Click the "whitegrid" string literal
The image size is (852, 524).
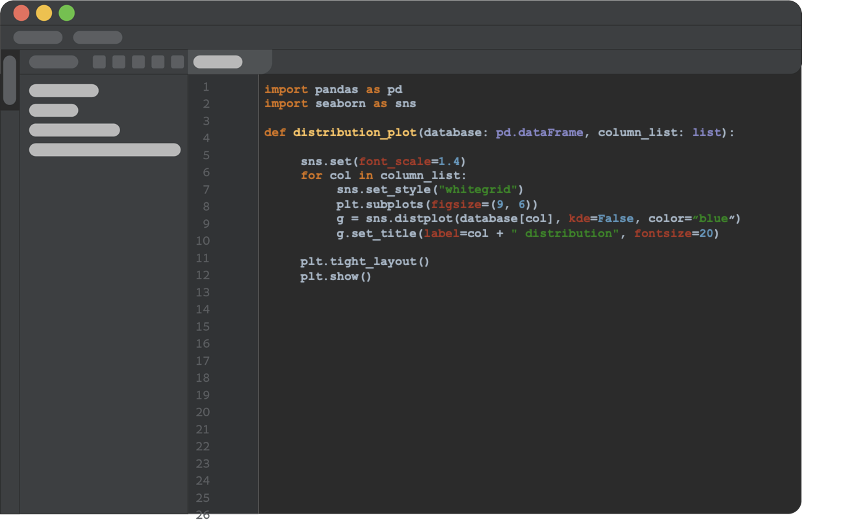(478, 190)
